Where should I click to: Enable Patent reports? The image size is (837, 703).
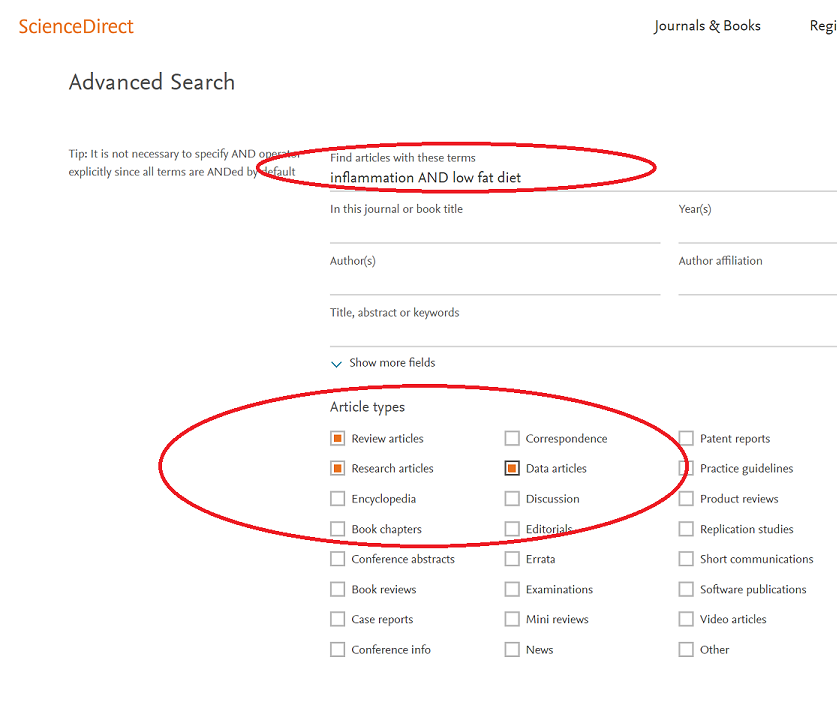686,438
